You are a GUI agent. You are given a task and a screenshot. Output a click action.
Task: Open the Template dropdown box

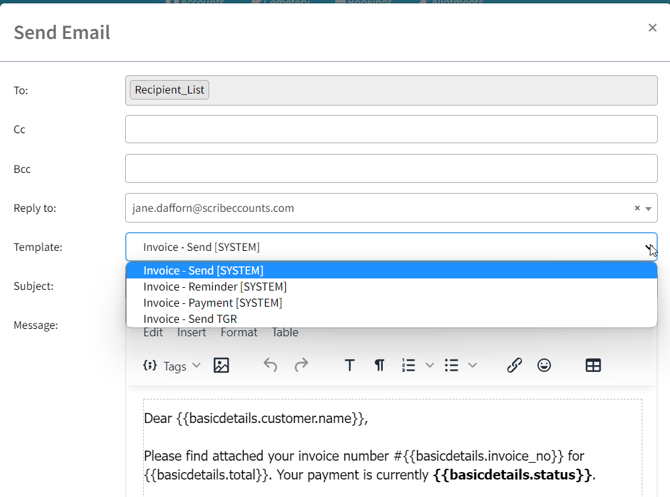coord(391,247)
